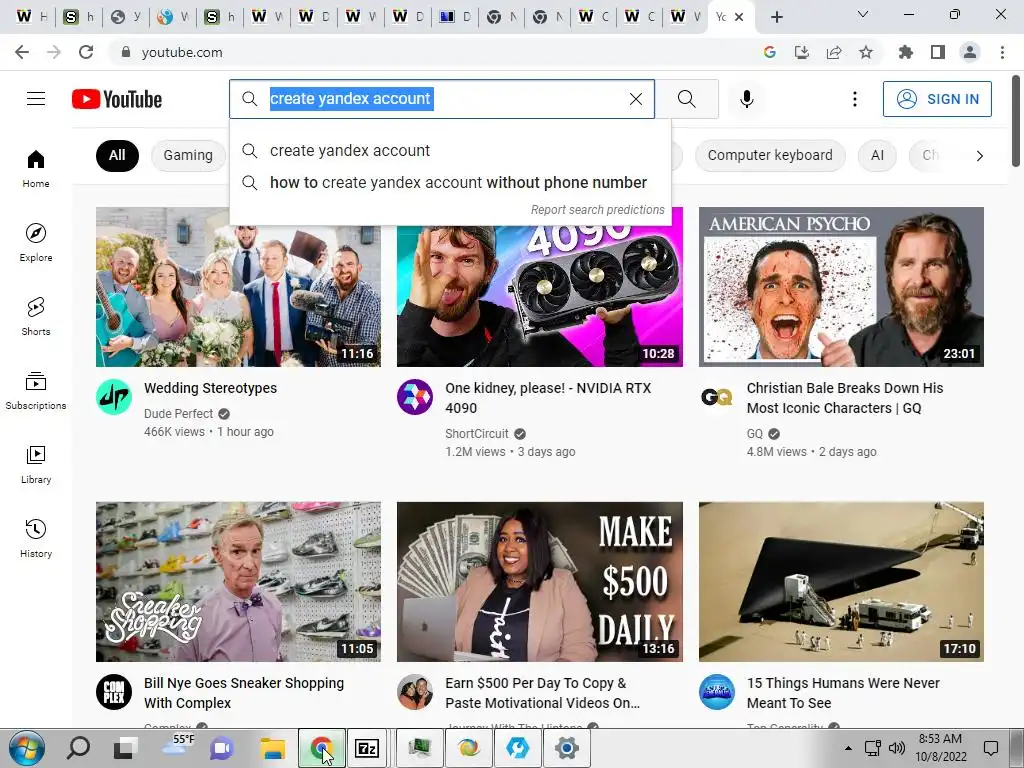Click the GQ channel avatar
This screenshot has height=768, width=1024.
click(716, 397)
